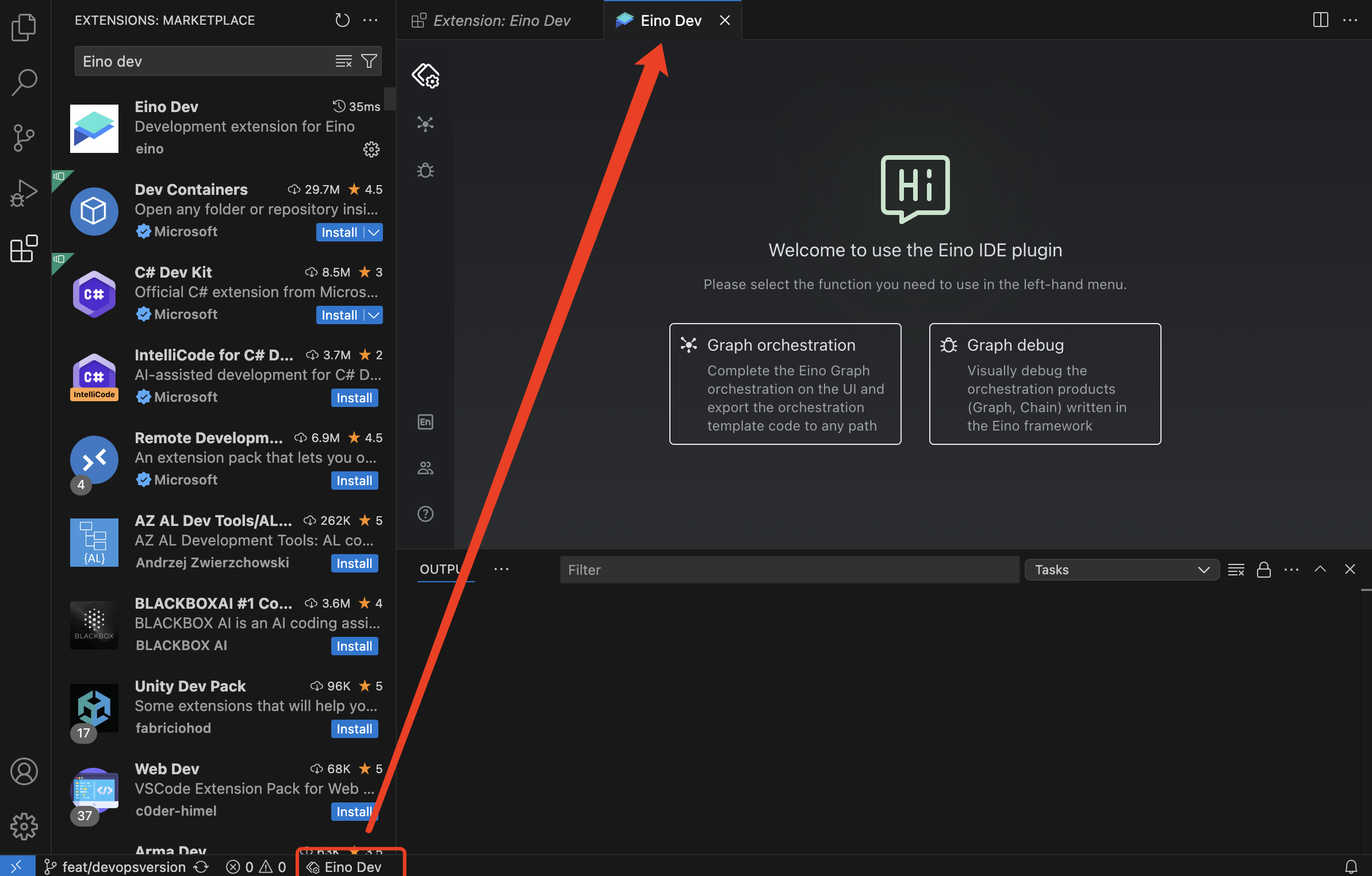The image size is (1372, 876).
Task: Click the help question mark icon
Action: coord(425,514)
